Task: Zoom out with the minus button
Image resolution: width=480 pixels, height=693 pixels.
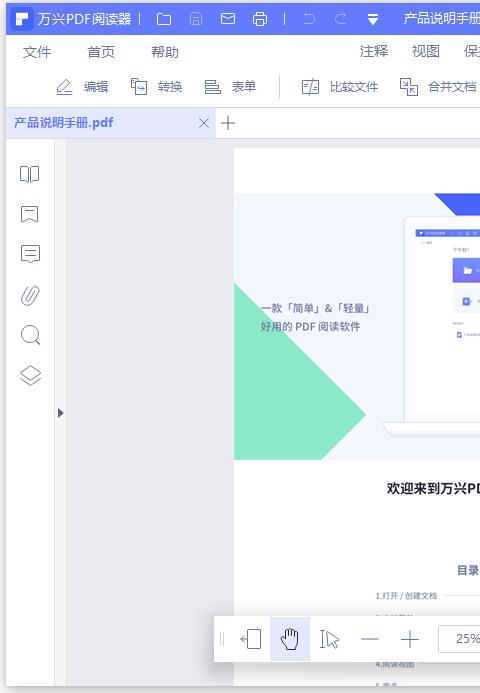Action: [x=370, y=639]
